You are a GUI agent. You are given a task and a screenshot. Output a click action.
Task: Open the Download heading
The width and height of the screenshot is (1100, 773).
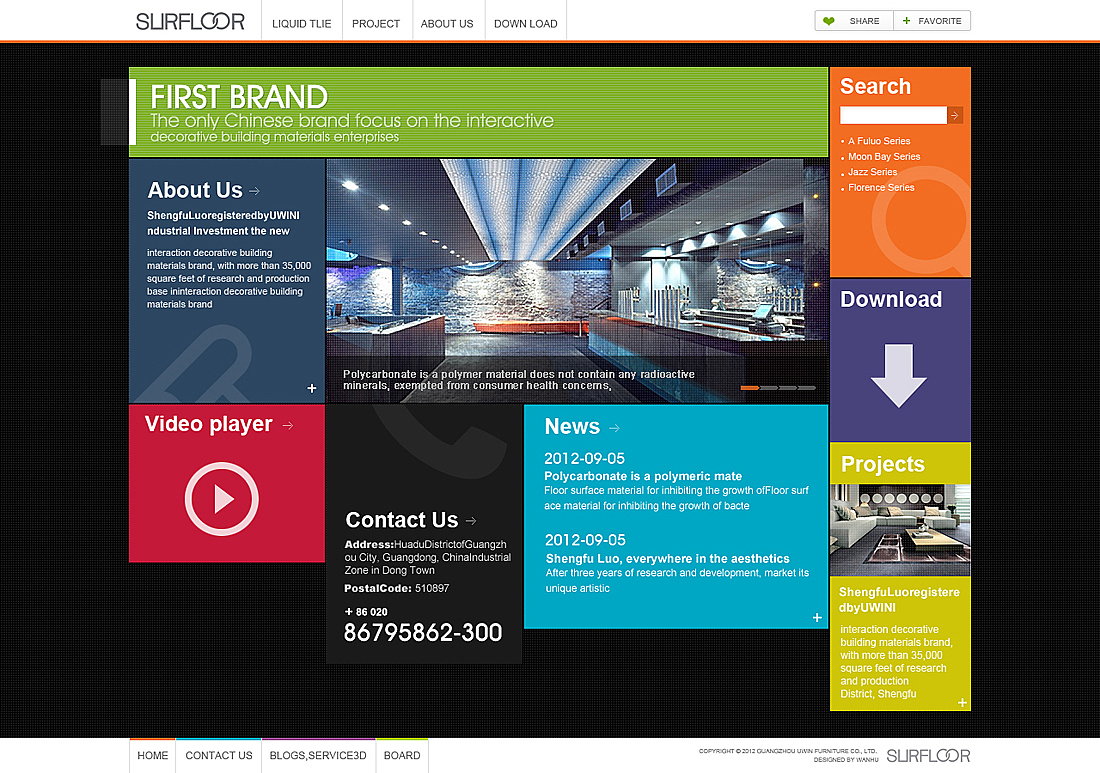[891, 300]
